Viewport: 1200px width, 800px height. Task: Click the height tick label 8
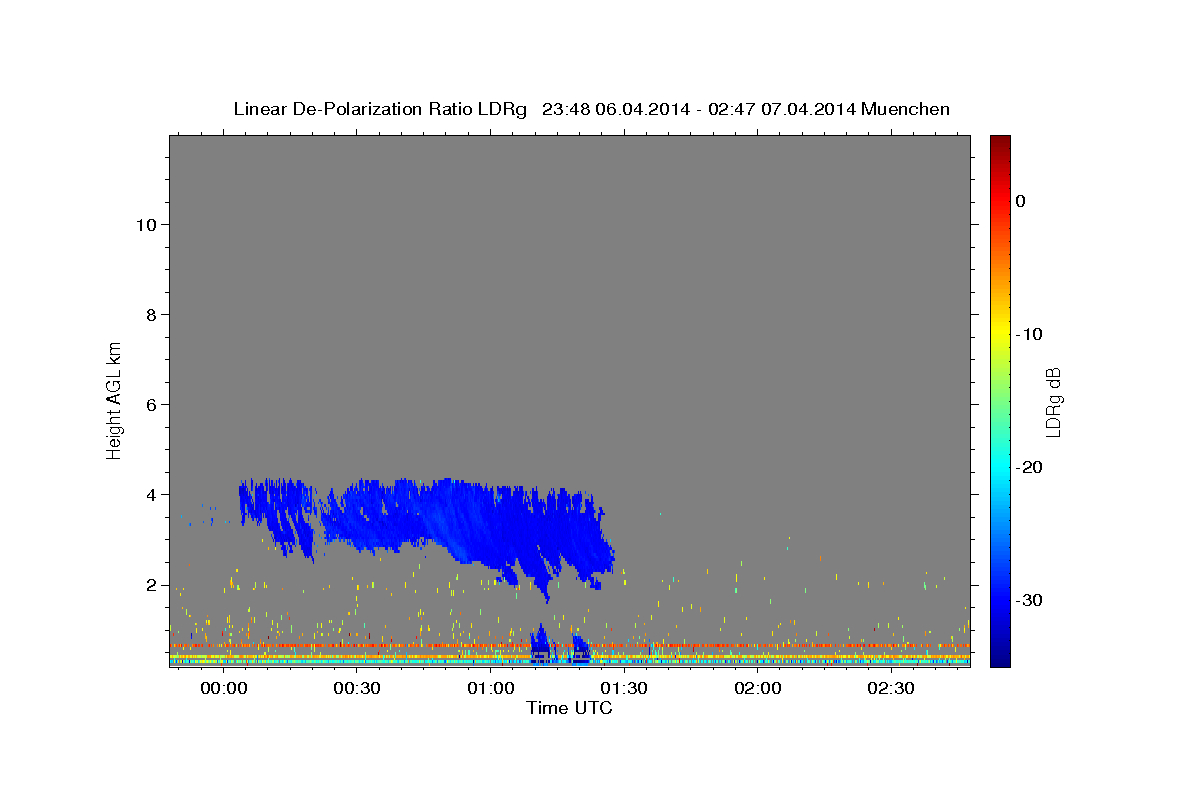(x=150, y=315)
